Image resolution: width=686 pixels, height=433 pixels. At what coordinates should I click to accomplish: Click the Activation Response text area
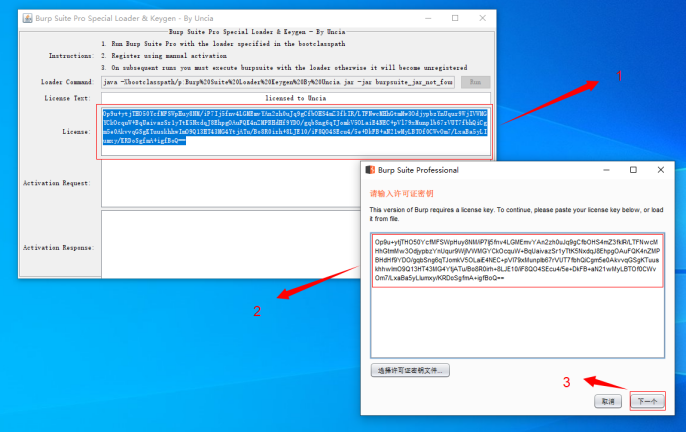click(231, 244)
